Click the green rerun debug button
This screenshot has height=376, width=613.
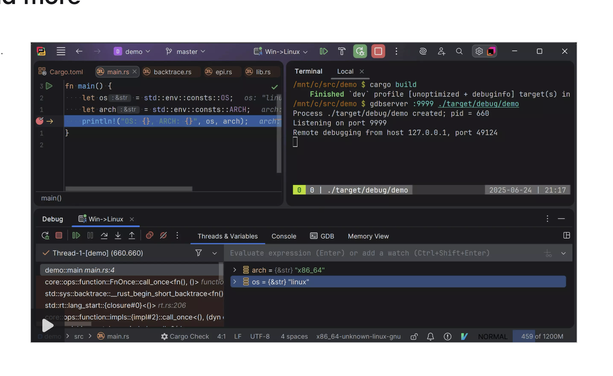coord(360,51)
